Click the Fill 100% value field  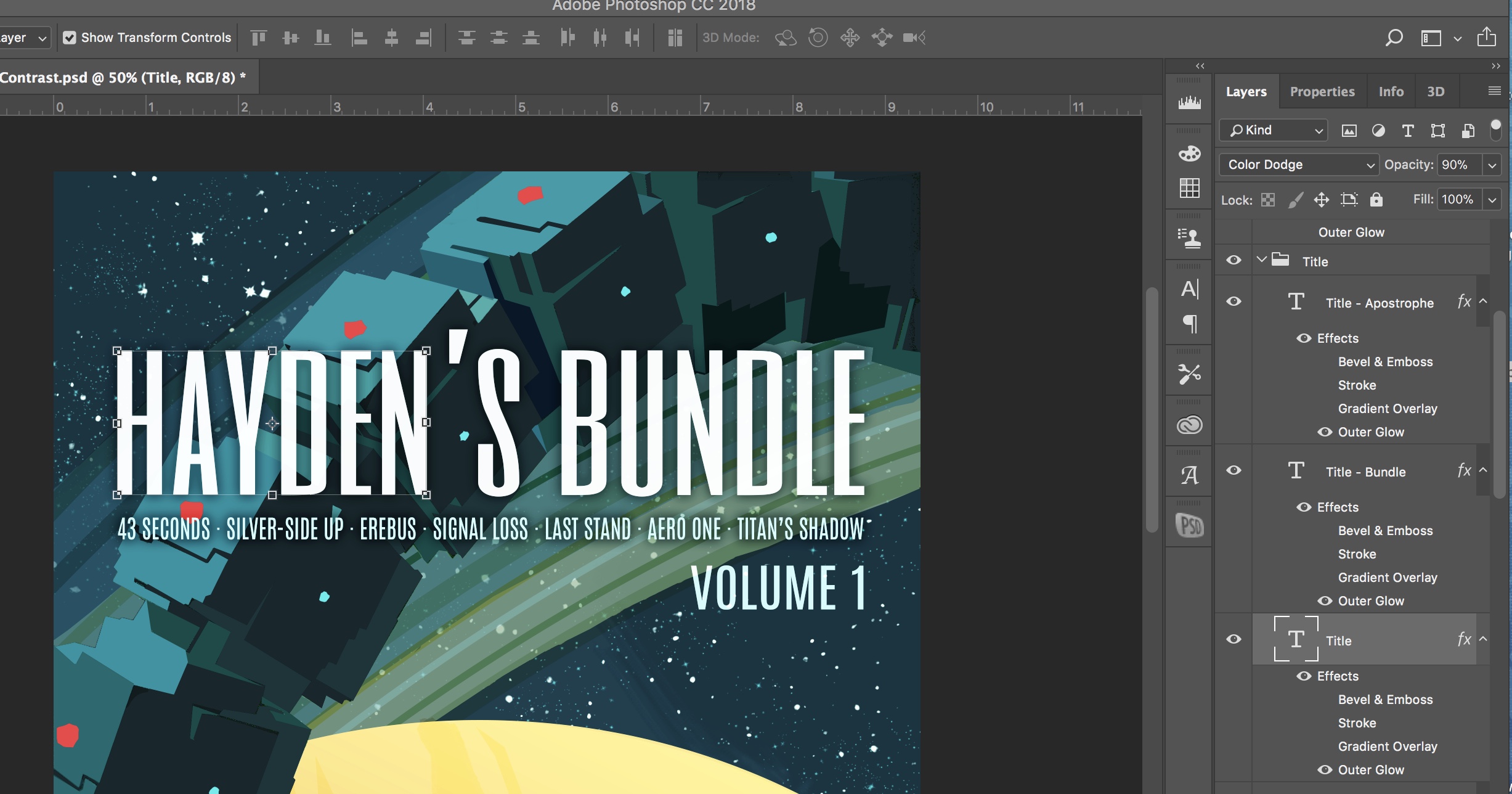point(1460,199)
